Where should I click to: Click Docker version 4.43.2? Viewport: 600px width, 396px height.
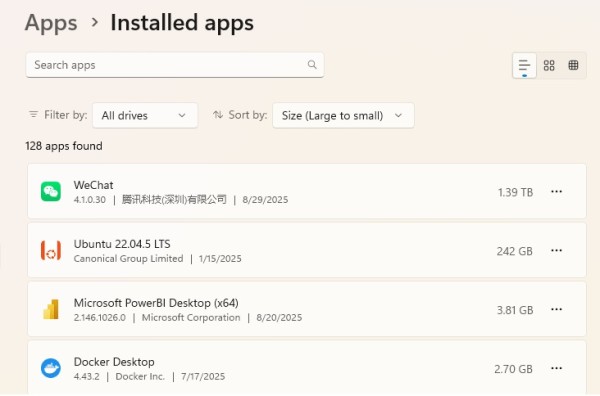click(x=86, y=376)
